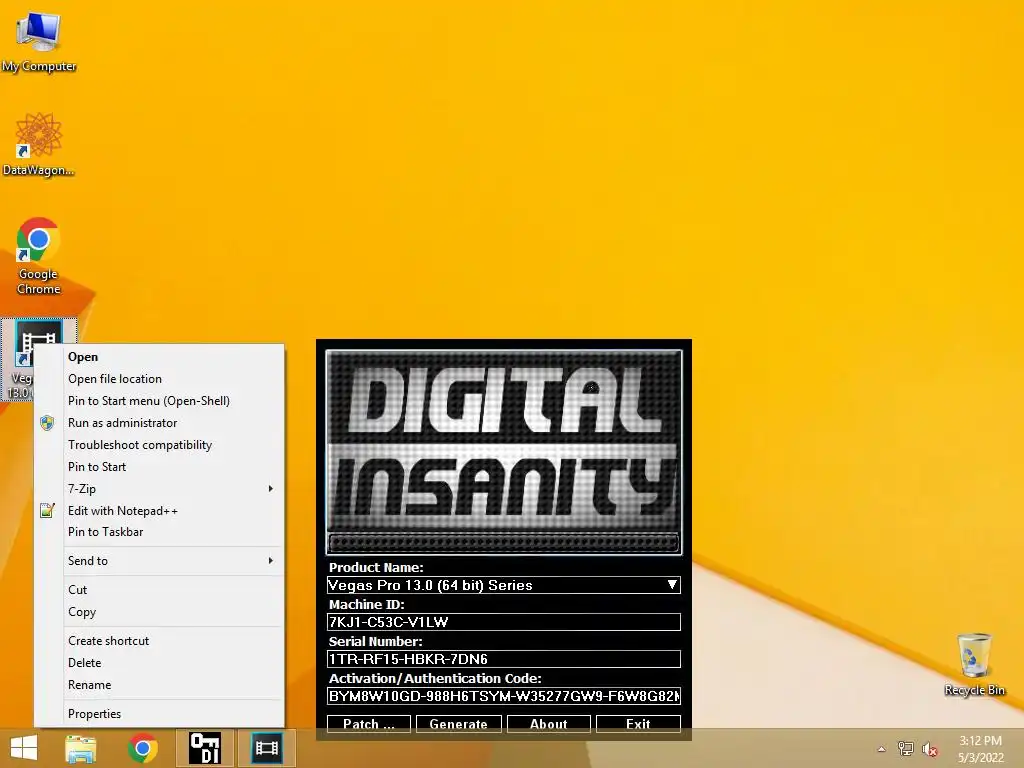Open the DataWagon desktop shortcut
This screenshot has width=1024, height=768.
point(39,144)
